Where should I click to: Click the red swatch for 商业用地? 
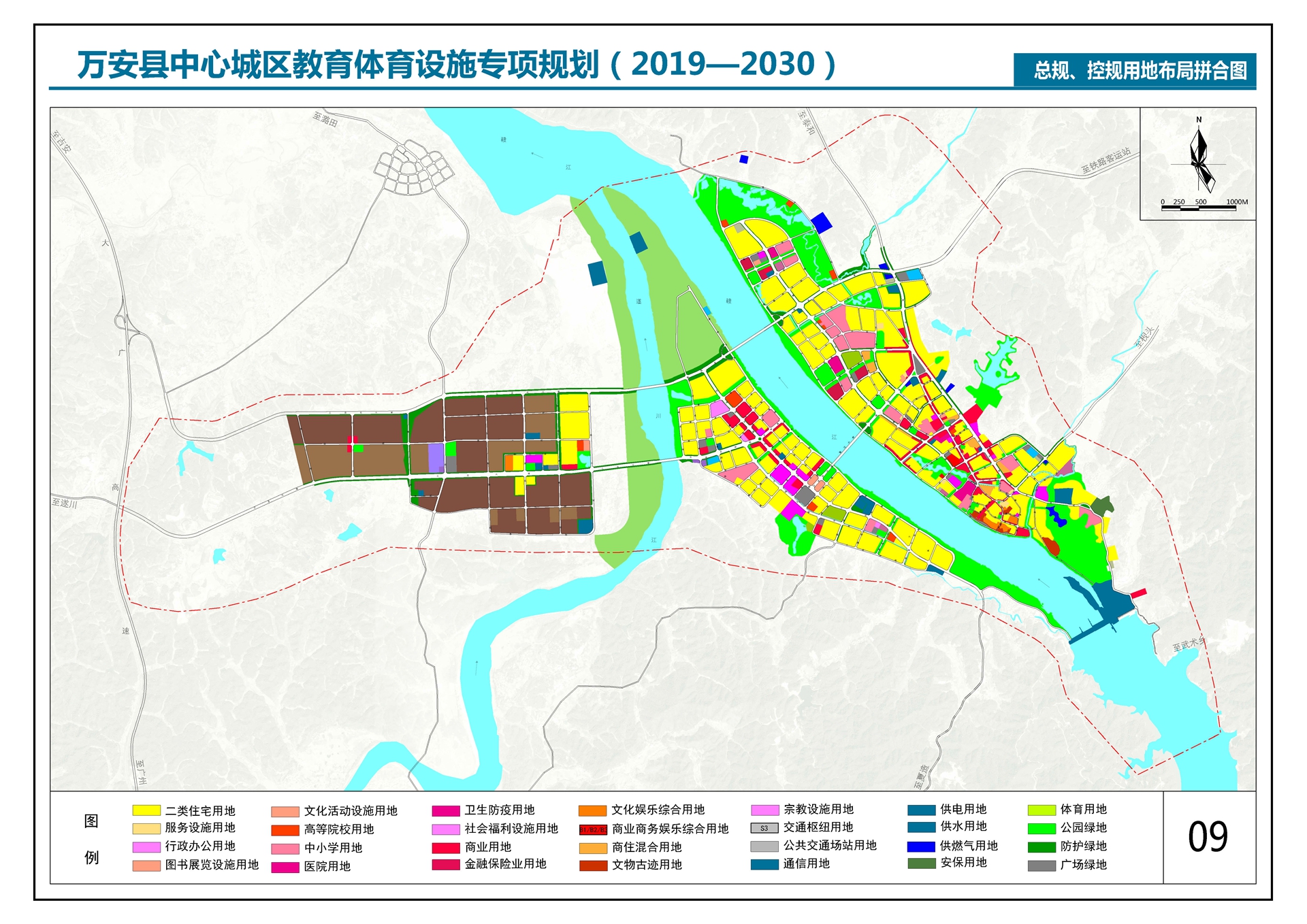446,848
